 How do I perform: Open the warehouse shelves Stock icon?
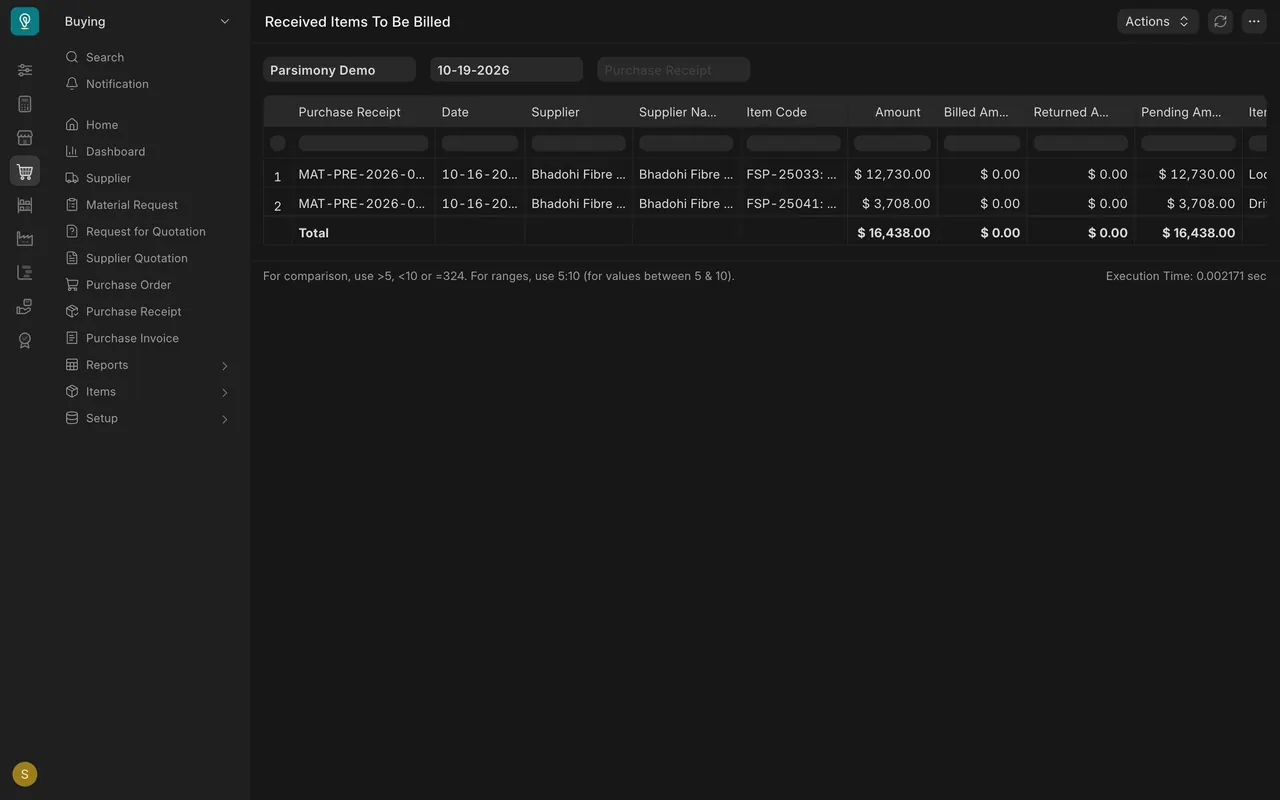point(25,205)
